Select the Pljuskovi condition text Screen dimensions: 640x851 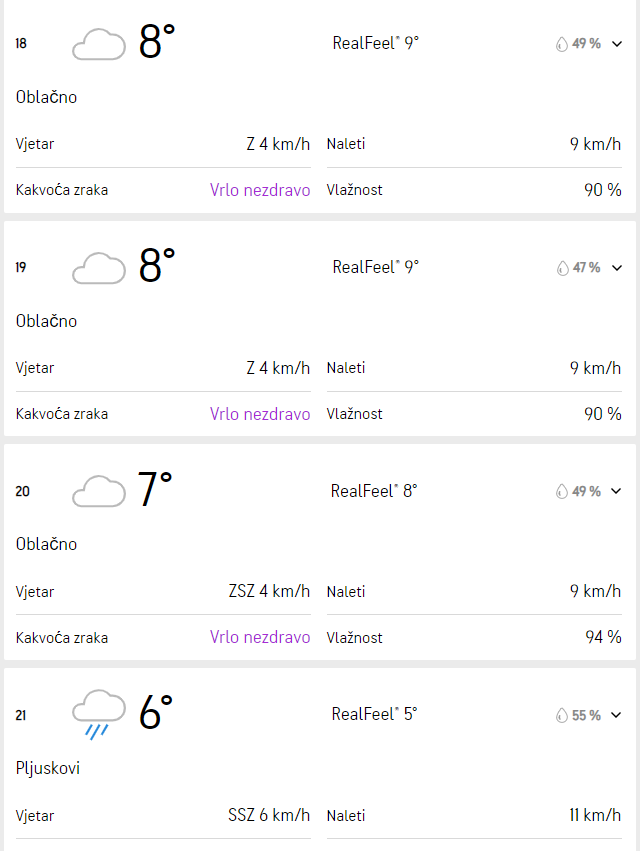point(48,769)
